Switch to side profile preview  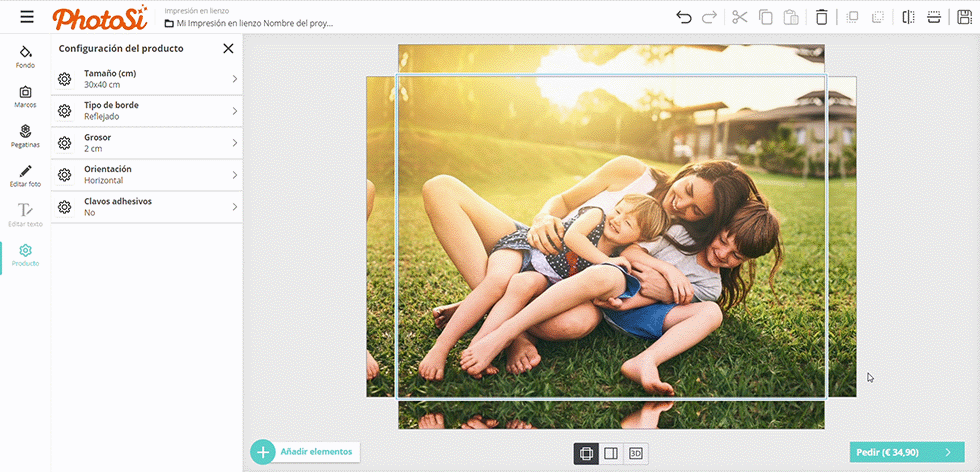coord(611,454)
